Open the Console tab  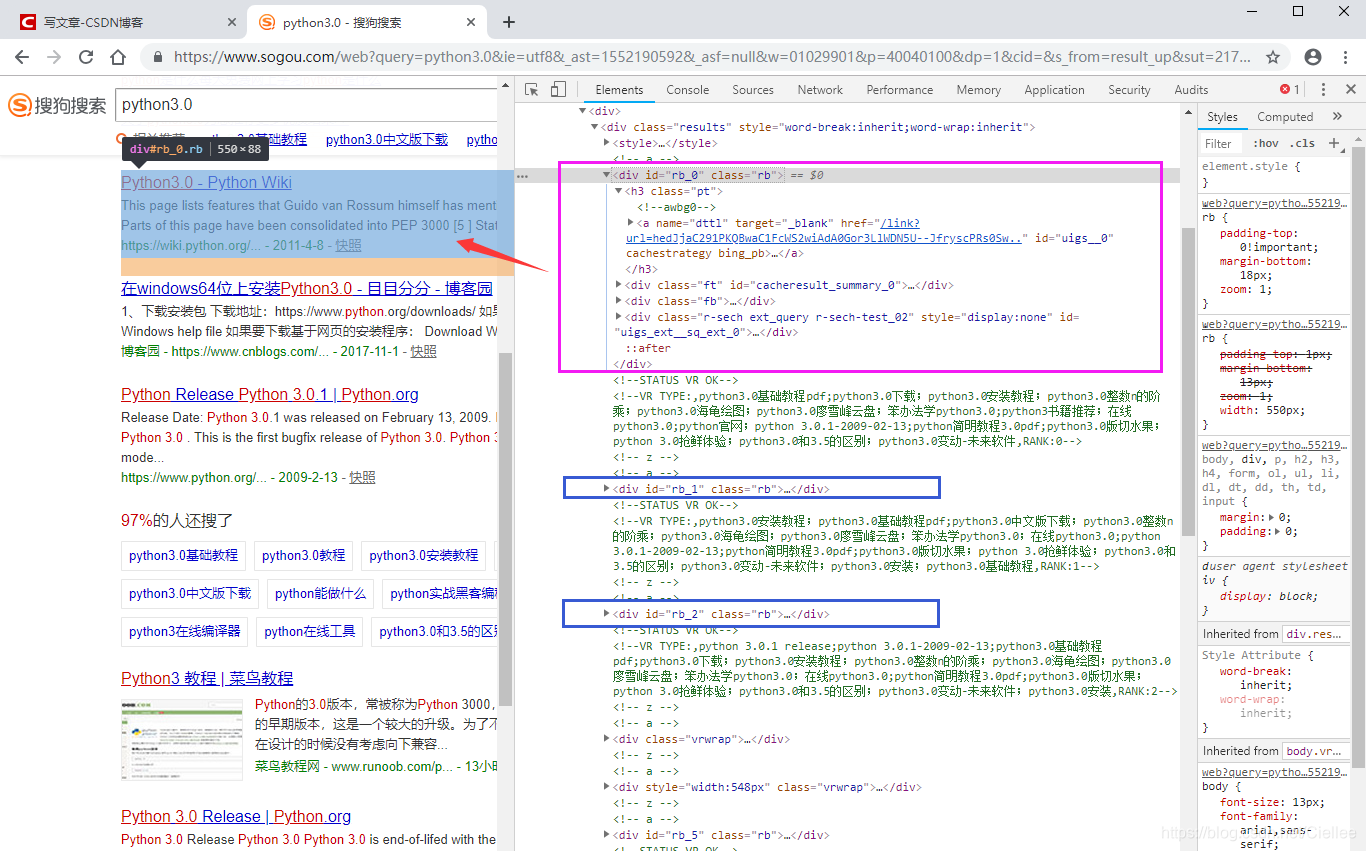688,90
